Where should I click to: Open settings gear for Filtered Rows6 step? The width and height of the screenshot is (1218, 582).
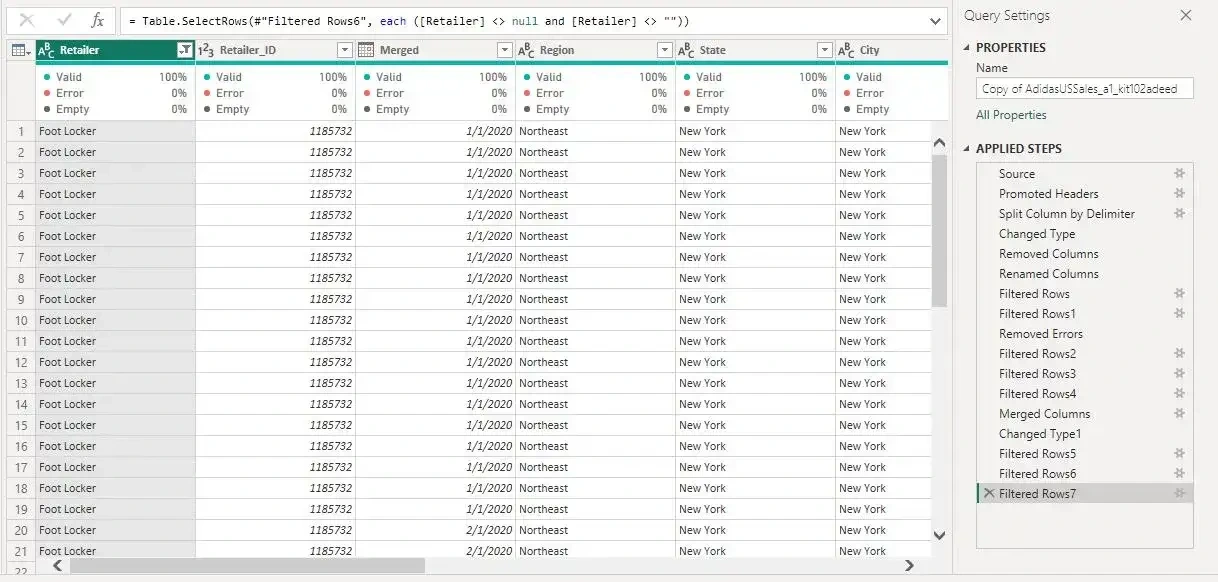1179,473
